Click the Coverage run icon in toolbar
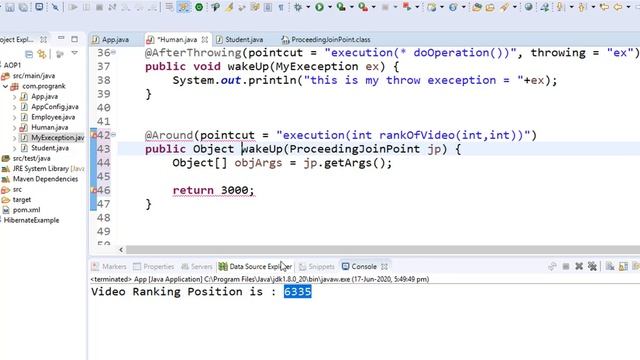 coord(341,7)
